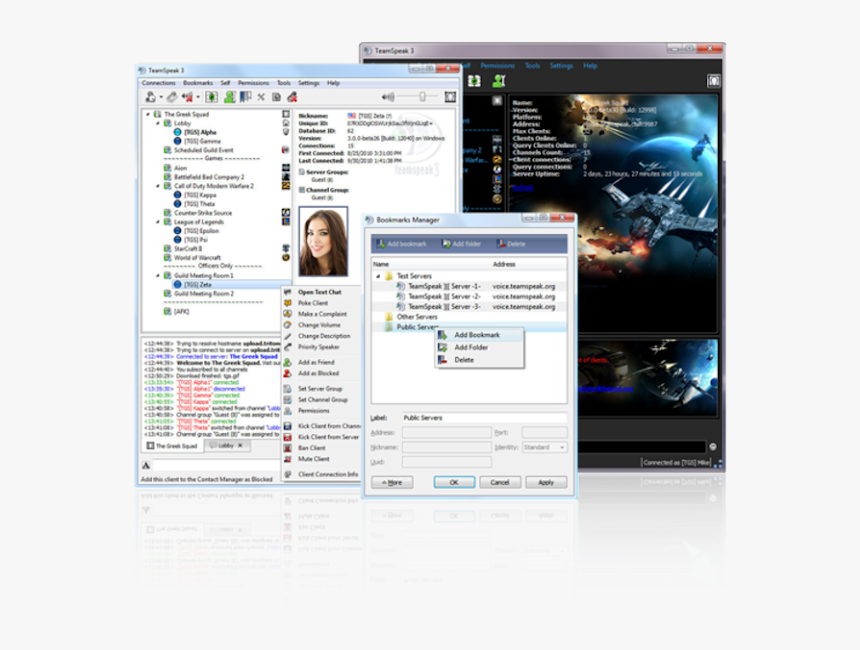Choose Mute Client in context menu
Screen dimensions: 860x650
tap(314, 459)
